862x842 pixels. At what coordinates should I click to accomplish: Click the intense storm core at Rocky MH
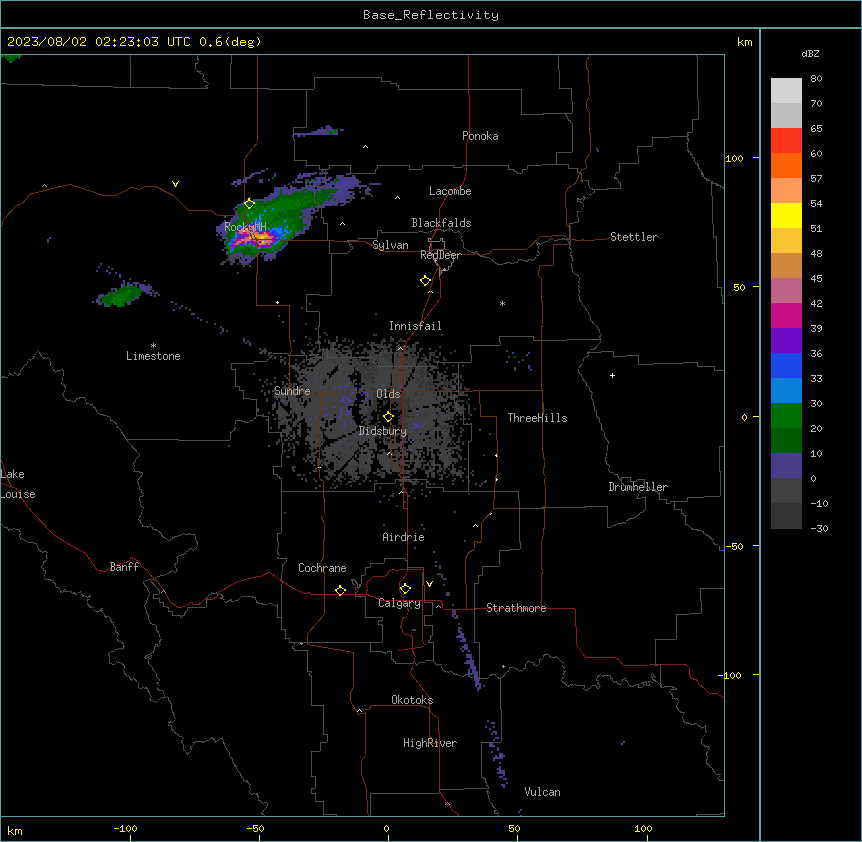pos(256,239)
